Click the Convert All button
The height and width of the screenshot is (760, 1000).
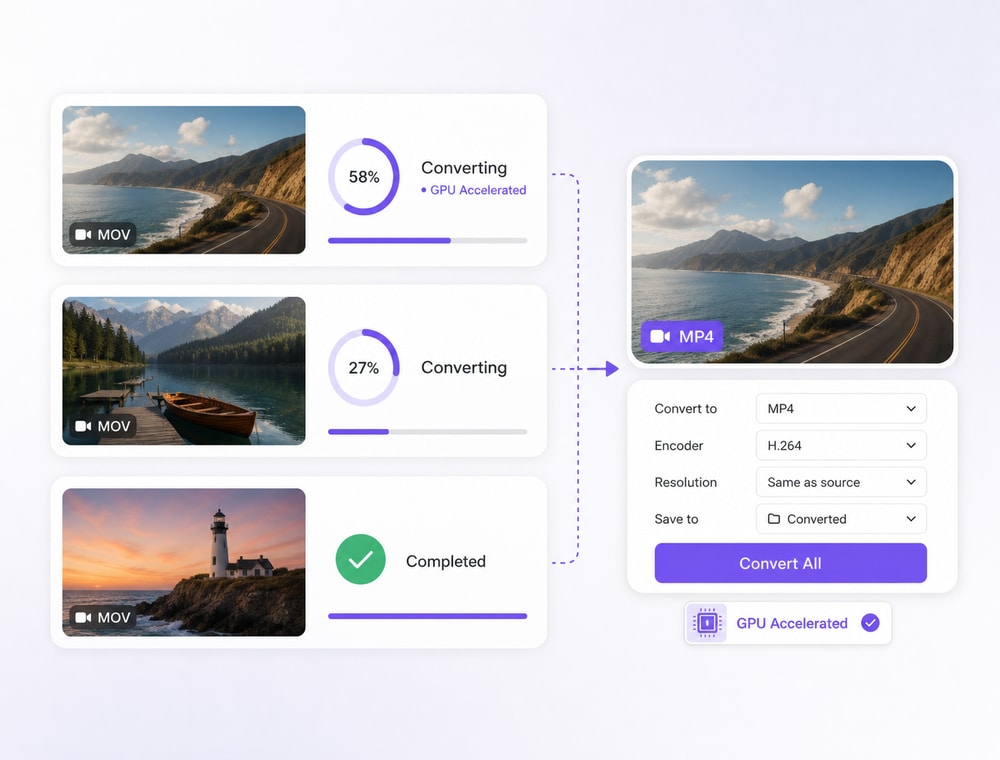pyautogui.click(x=790, y=563)
